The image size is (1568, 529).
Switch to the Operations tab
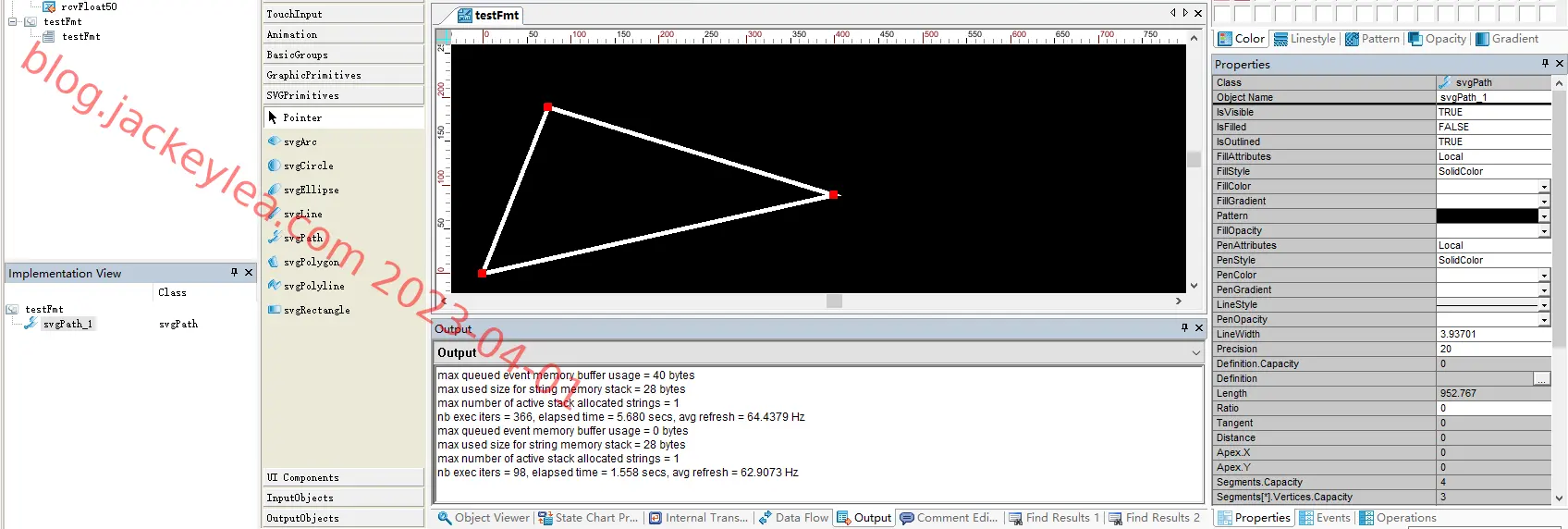pos(1397,518)
